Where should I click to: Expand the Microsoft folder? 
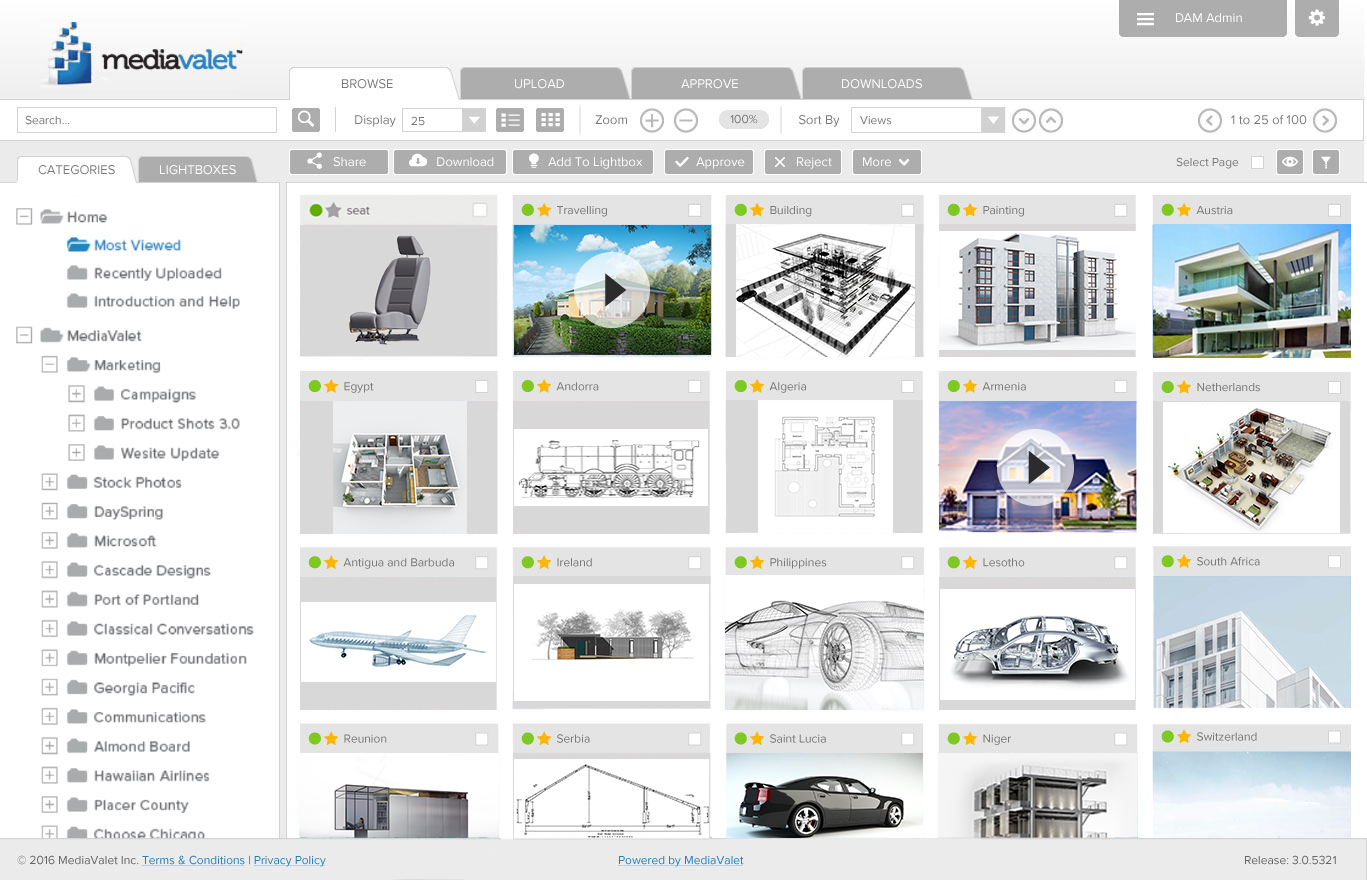[x=49, y=541]
